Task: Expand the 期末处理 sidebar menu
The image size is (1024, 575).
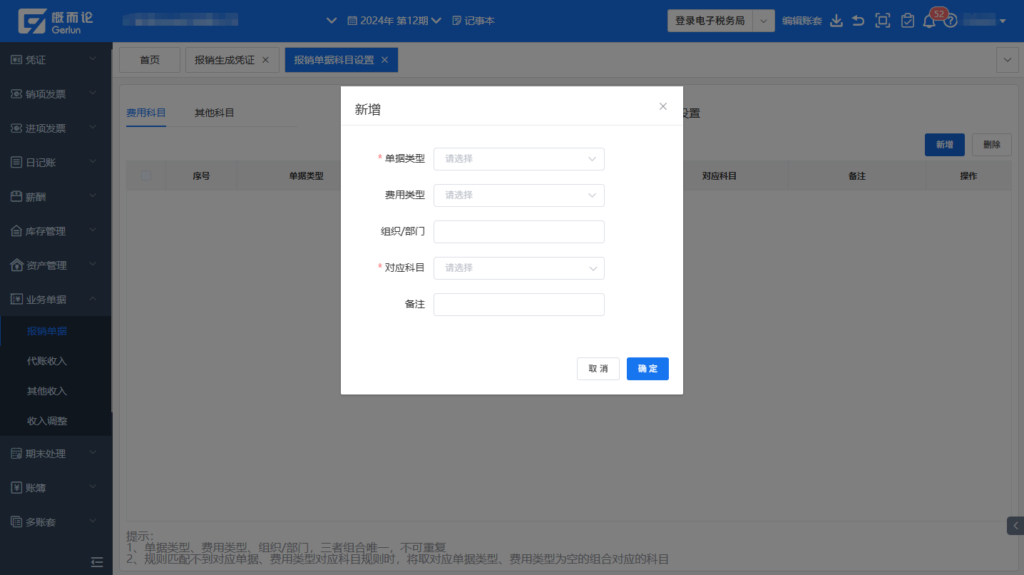Action: 55,453
